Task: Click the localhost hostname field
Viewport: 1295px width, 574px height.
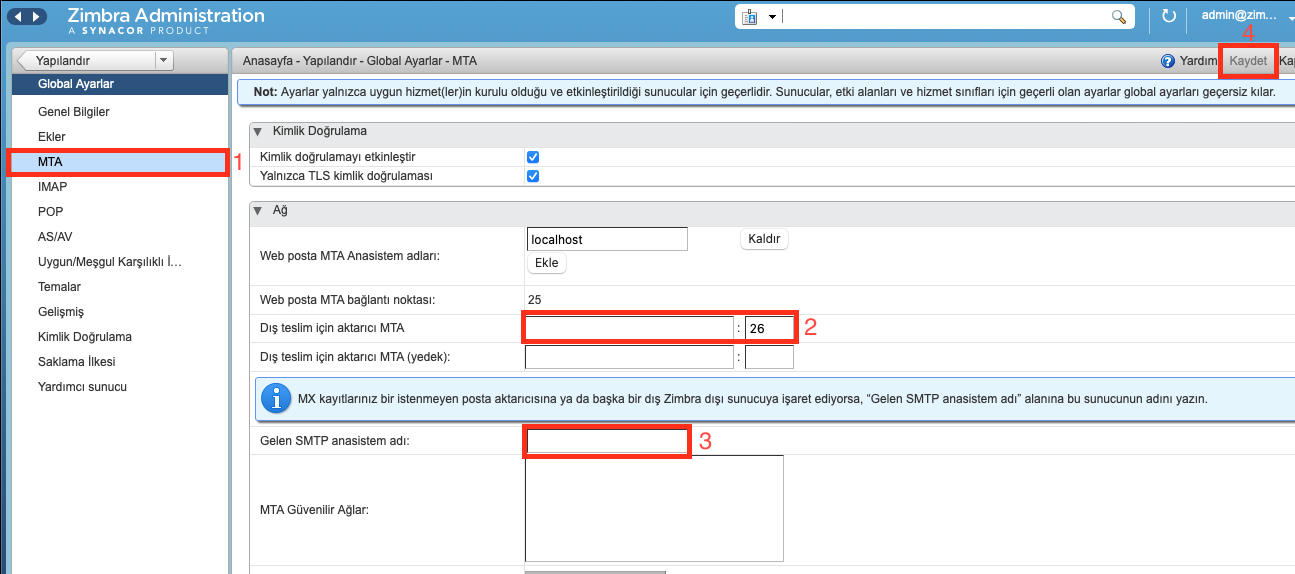Action: (607, 239)
